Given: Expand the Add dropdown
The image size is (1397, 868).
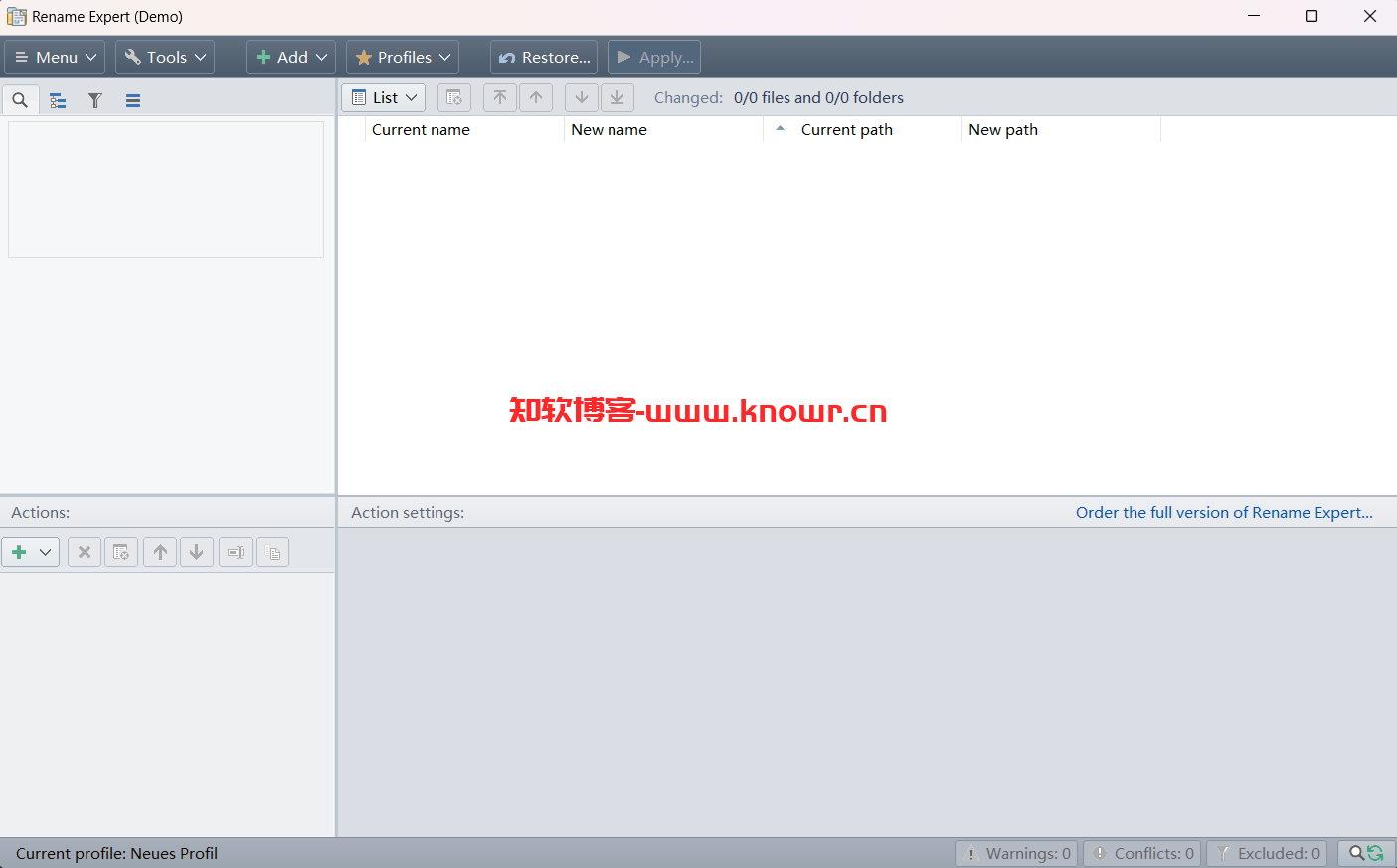Looking at the screenshot, I should (290, 57).
